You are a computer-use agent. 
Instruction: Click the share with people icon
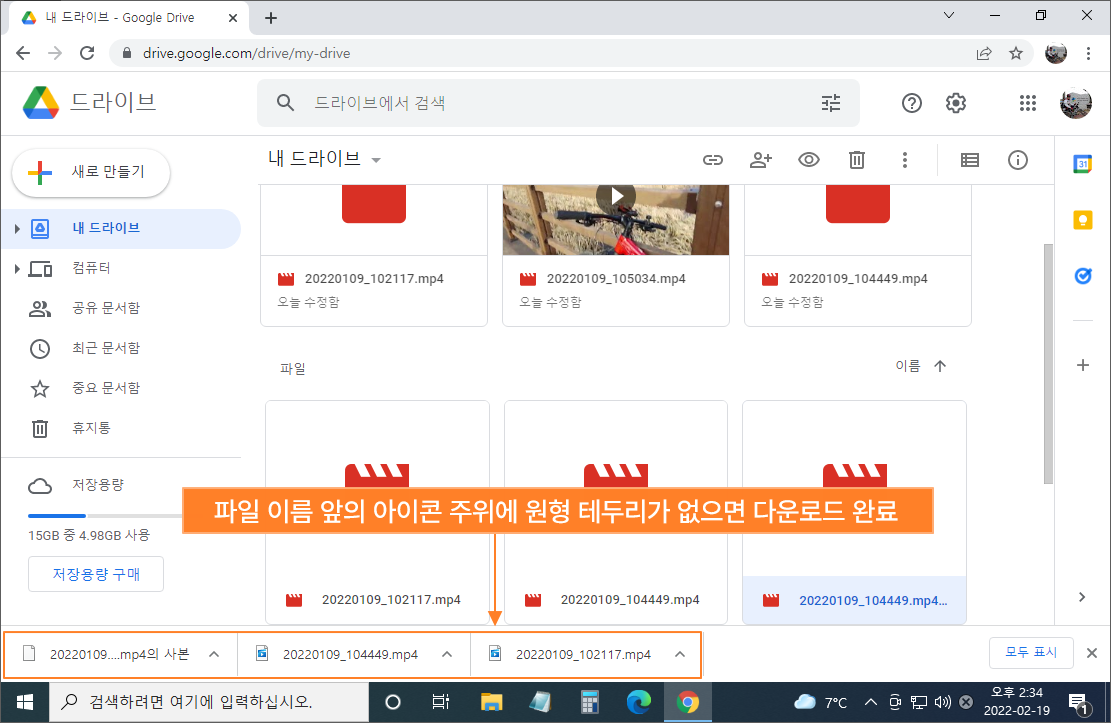click(x=761, y=160)
